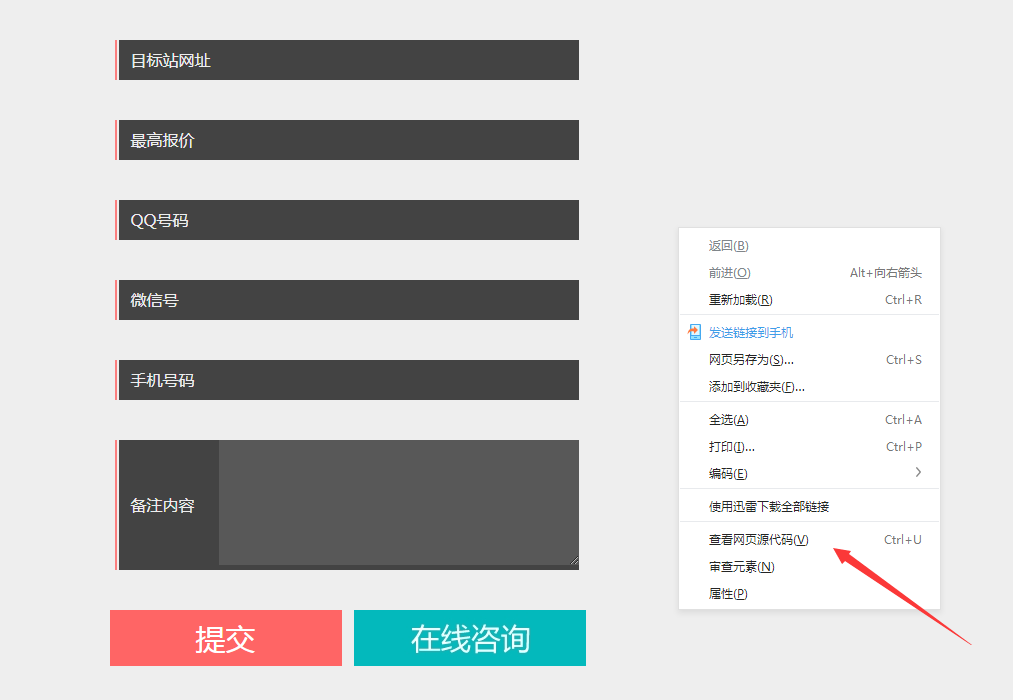Select 发送链接到手机 menu entry
Viewport: 1013px width, 700px height.
[x=751, y=332]
